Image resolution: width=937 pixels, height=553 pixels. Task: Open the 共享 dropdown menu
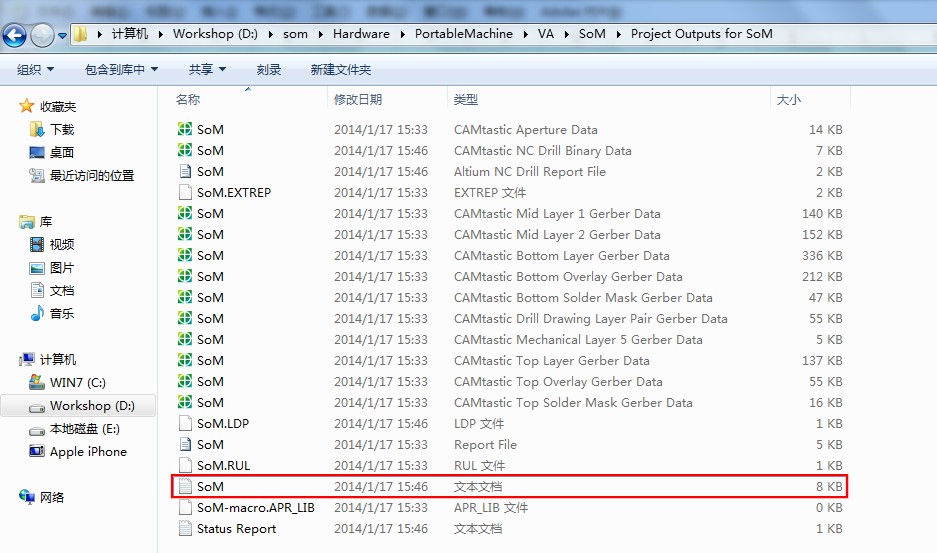207,69
